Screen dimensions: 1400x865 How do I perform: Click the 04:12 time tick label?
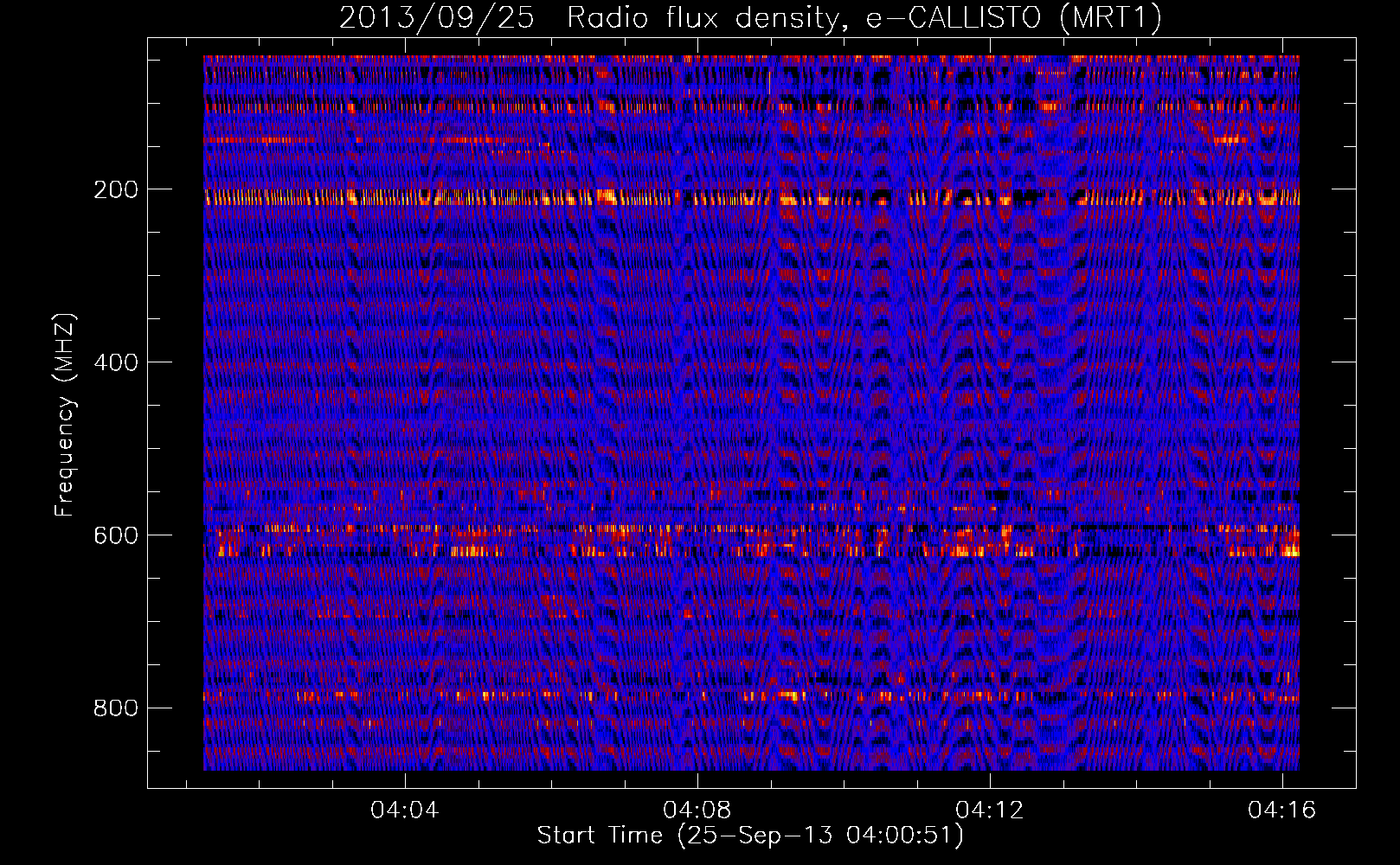pos(990,810)
